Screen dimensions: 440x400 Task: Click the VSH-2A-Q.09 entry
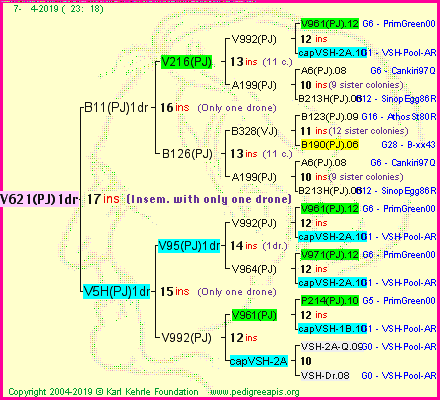(x=331, y=347)
